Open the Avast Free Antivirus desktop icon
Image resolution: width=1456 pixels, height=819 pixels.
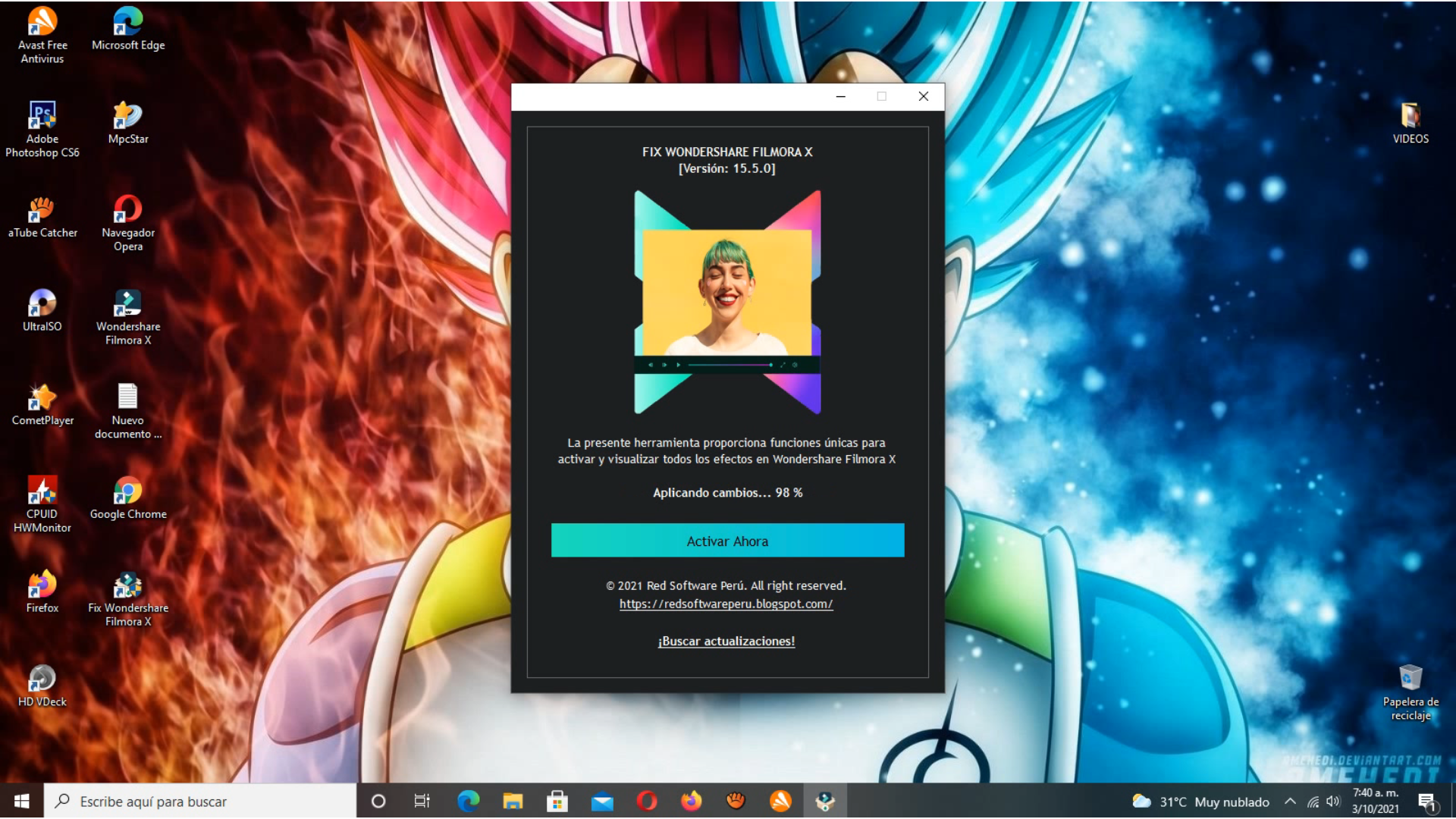coord(42,23)
